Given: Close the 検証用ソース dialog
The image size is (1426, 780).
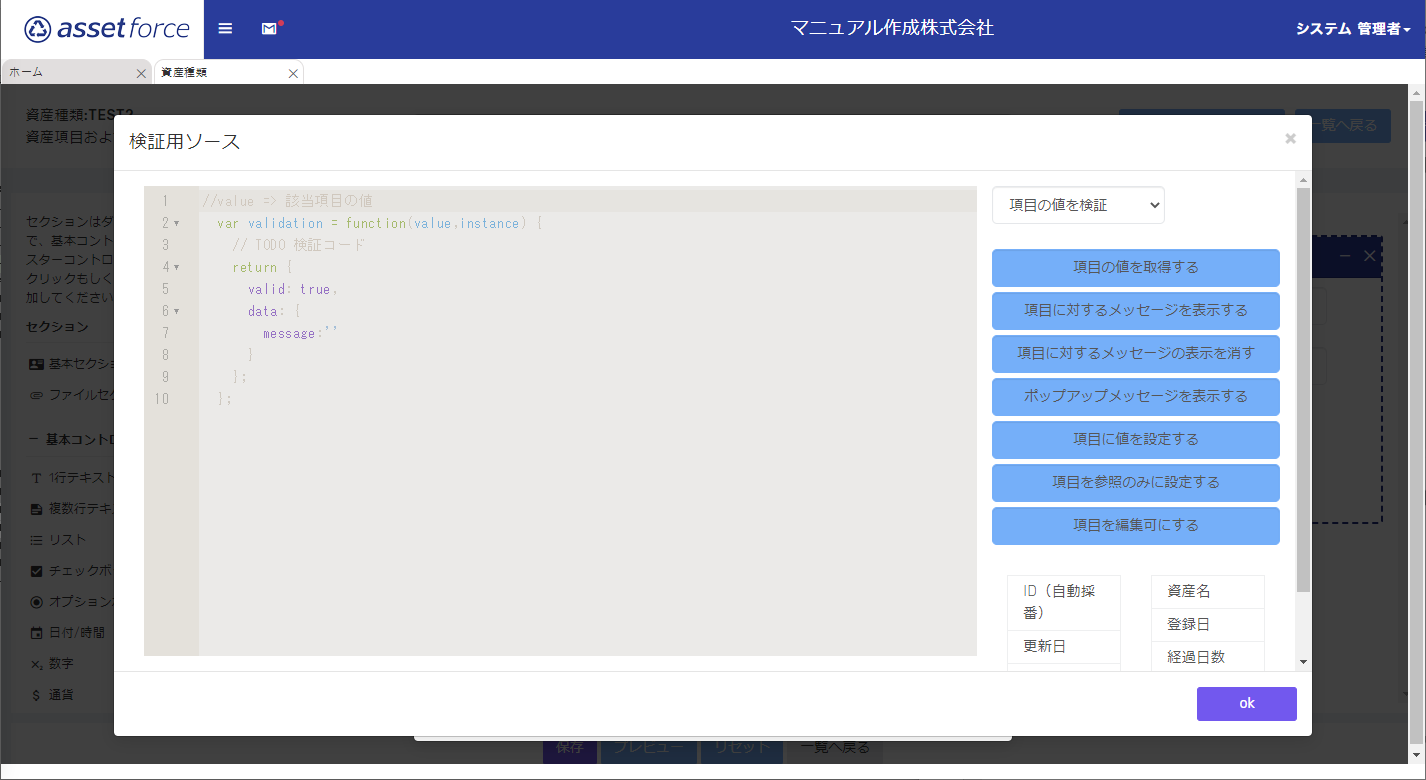Looking at the screenshot, I should tap(1290, 139).
